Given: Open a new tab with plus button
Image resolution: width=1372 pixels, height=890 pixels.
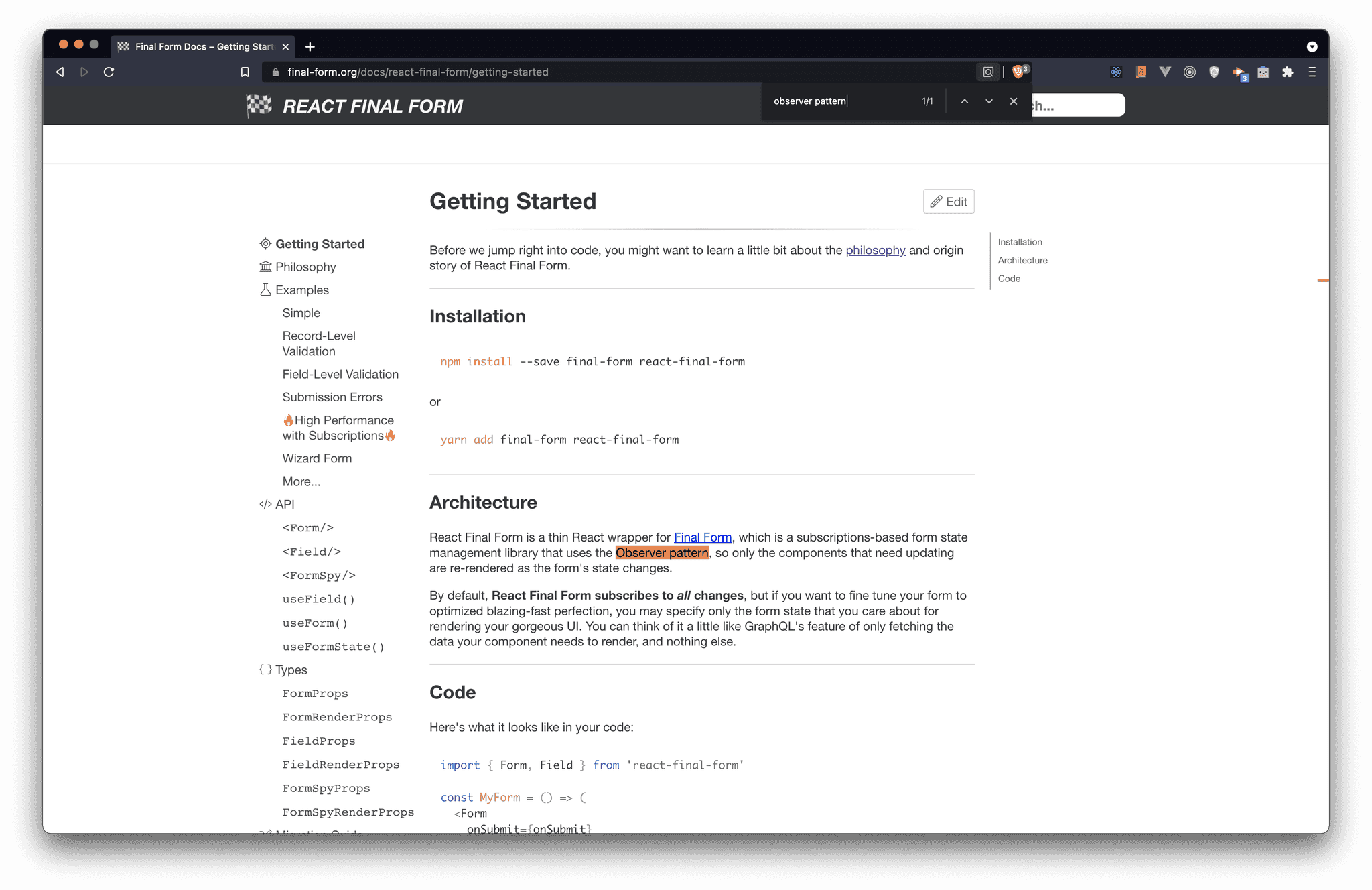Looking at the screenshot, I should coord(310,46).
